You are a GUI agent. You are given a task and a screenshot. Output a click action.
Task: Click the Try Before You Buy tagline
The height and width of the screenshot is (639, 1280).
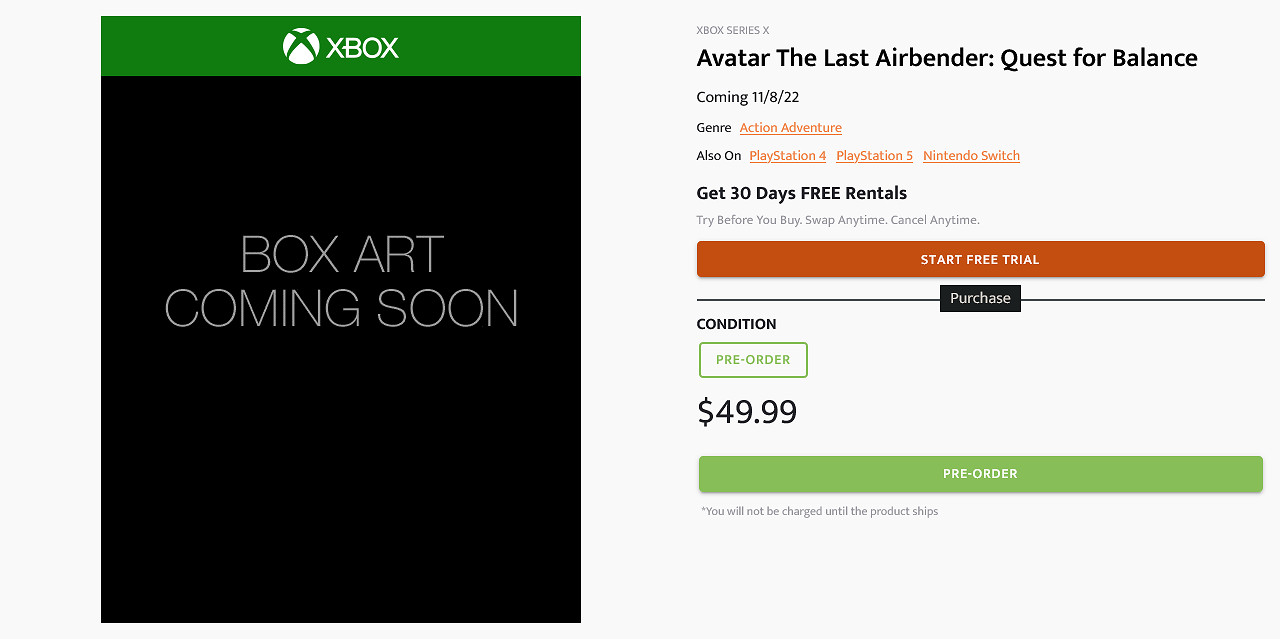(837, 220)
